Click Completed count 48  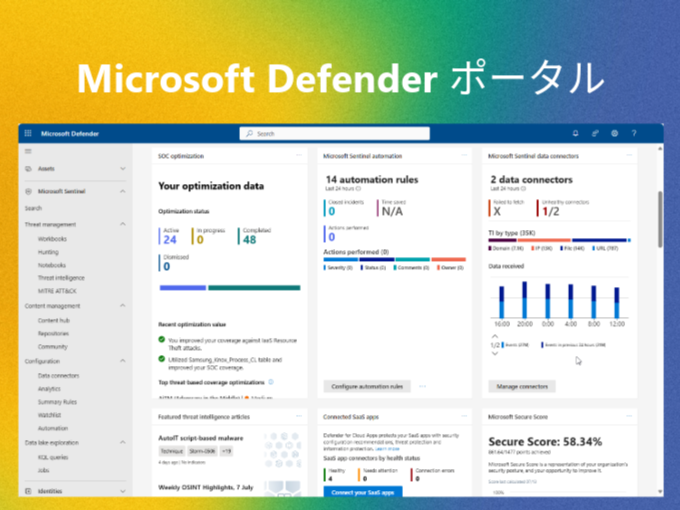click(249, 240)
